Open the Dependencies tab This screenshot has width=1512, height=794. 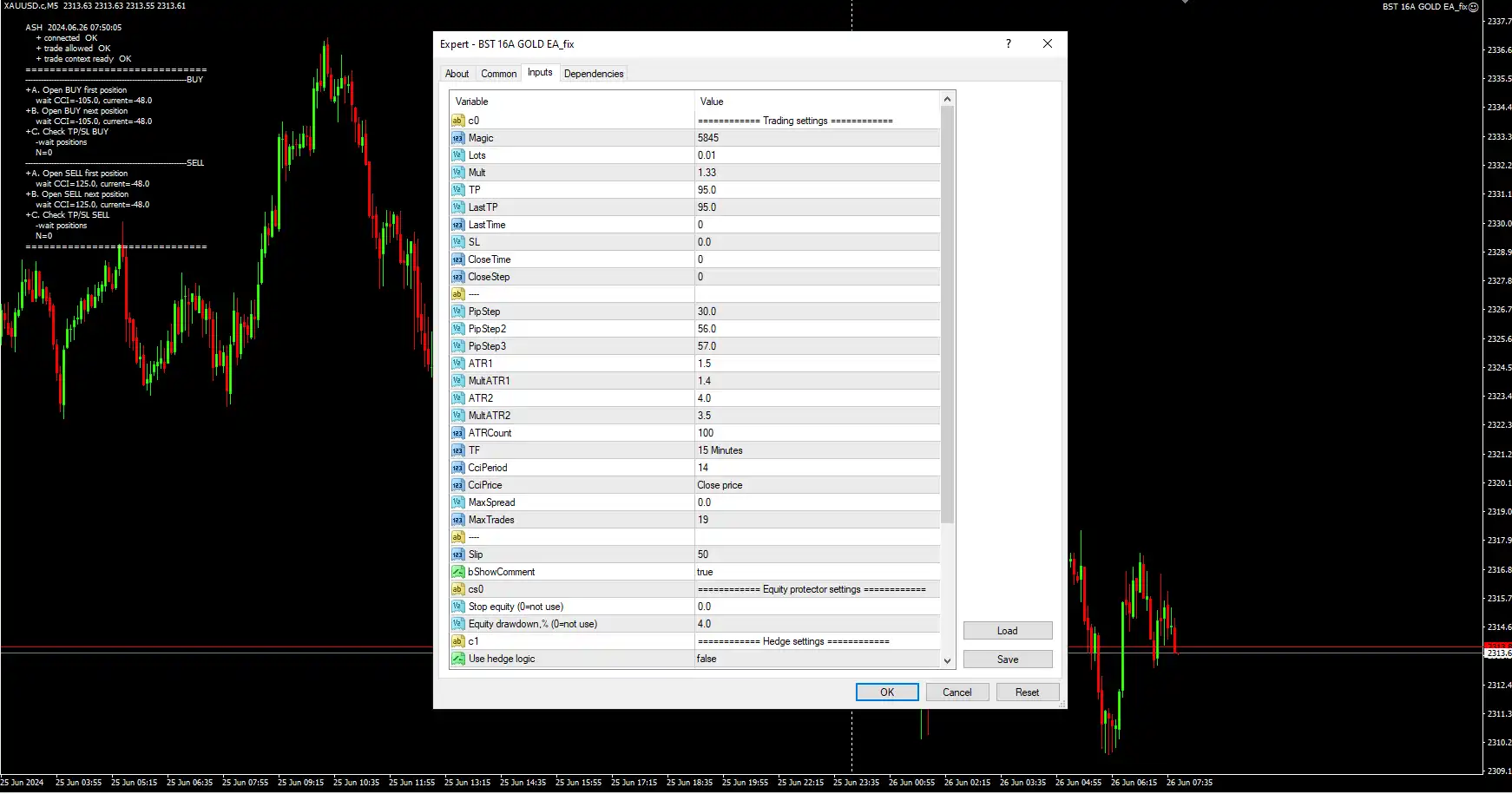tap(594, 74)
